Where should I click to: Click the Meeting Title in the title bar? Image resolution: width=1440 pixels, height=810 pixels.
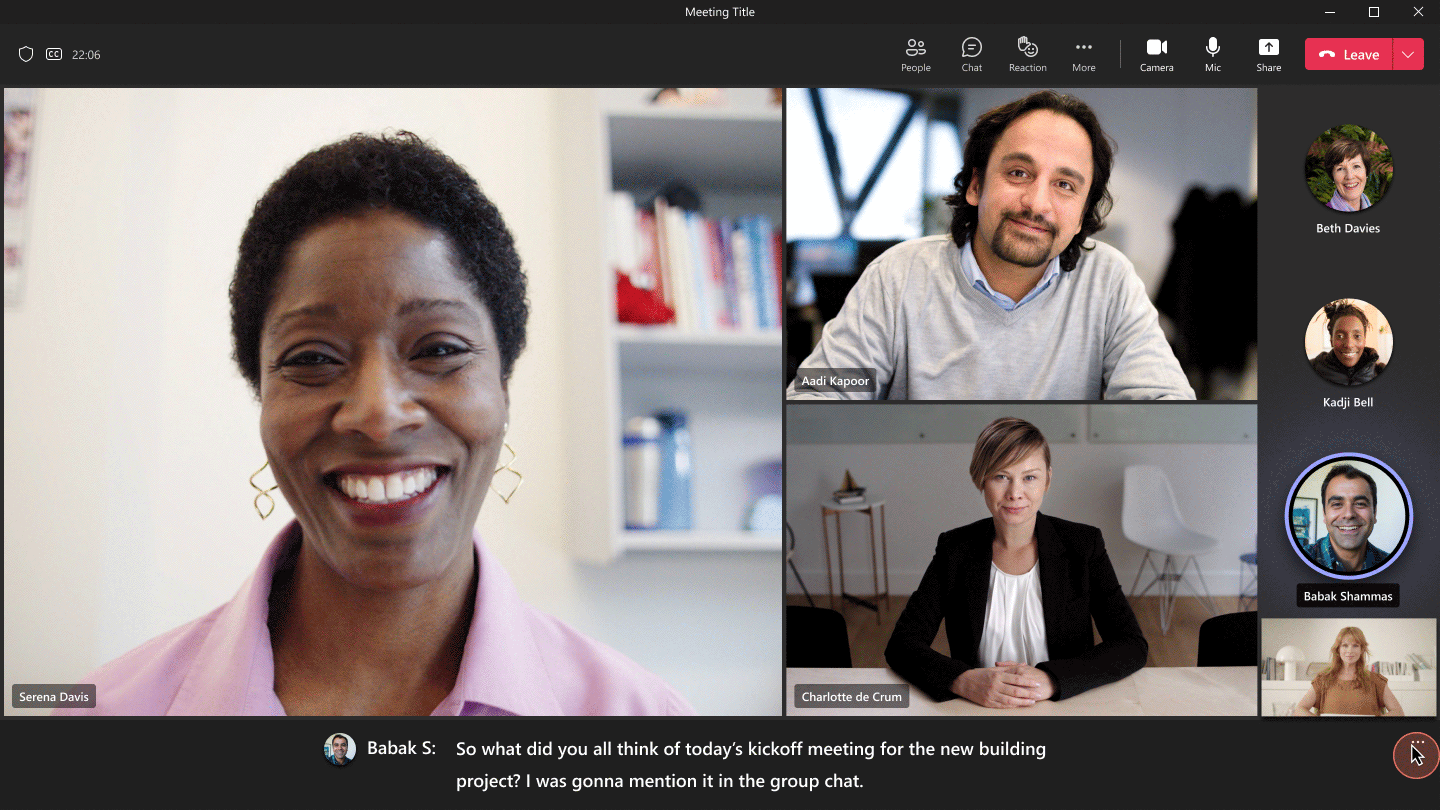[x=719, y=11]
